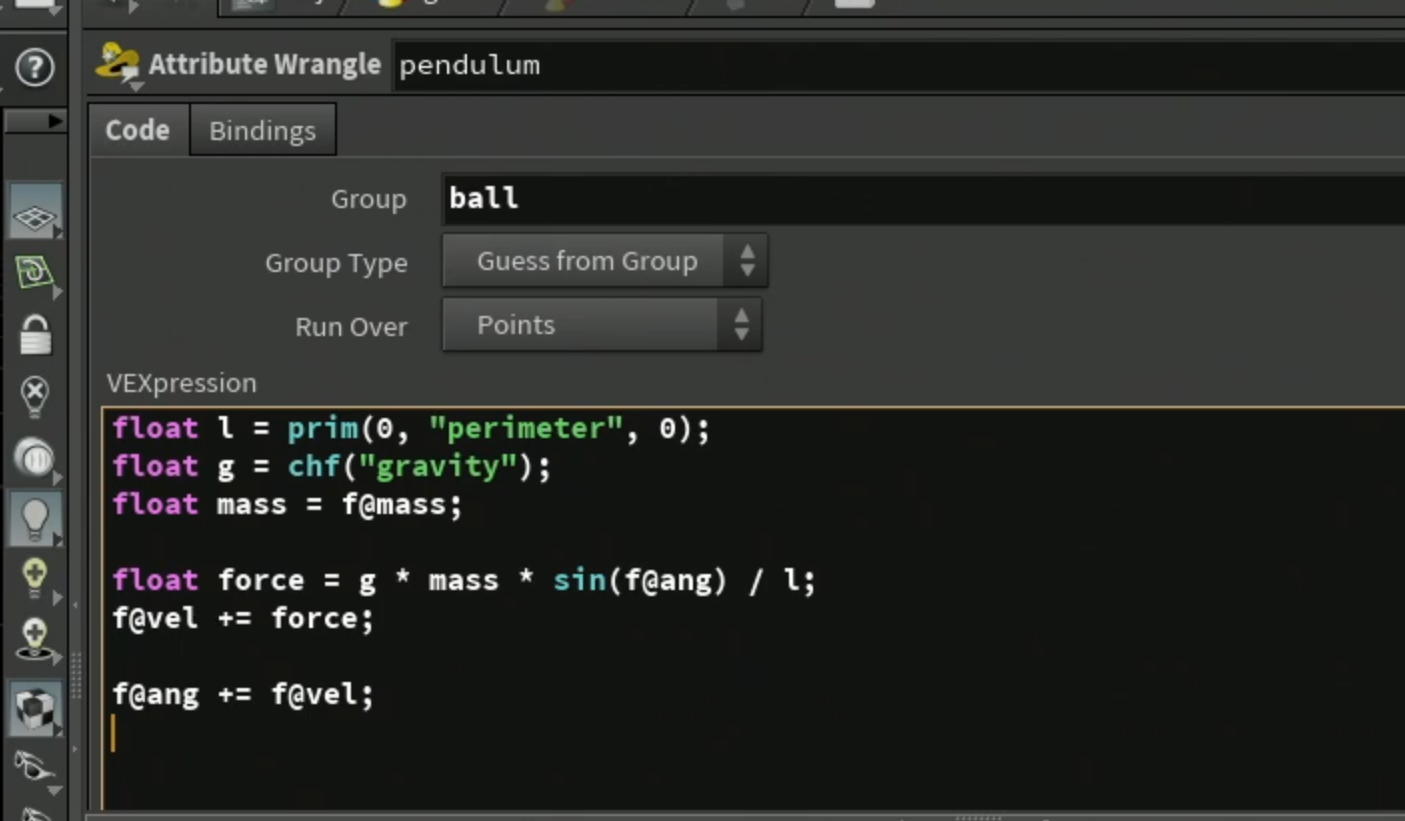Viewport: 1405px width, 821px height.
Task: Toggle the plain light bulb lighting icon
Action: 35,519
